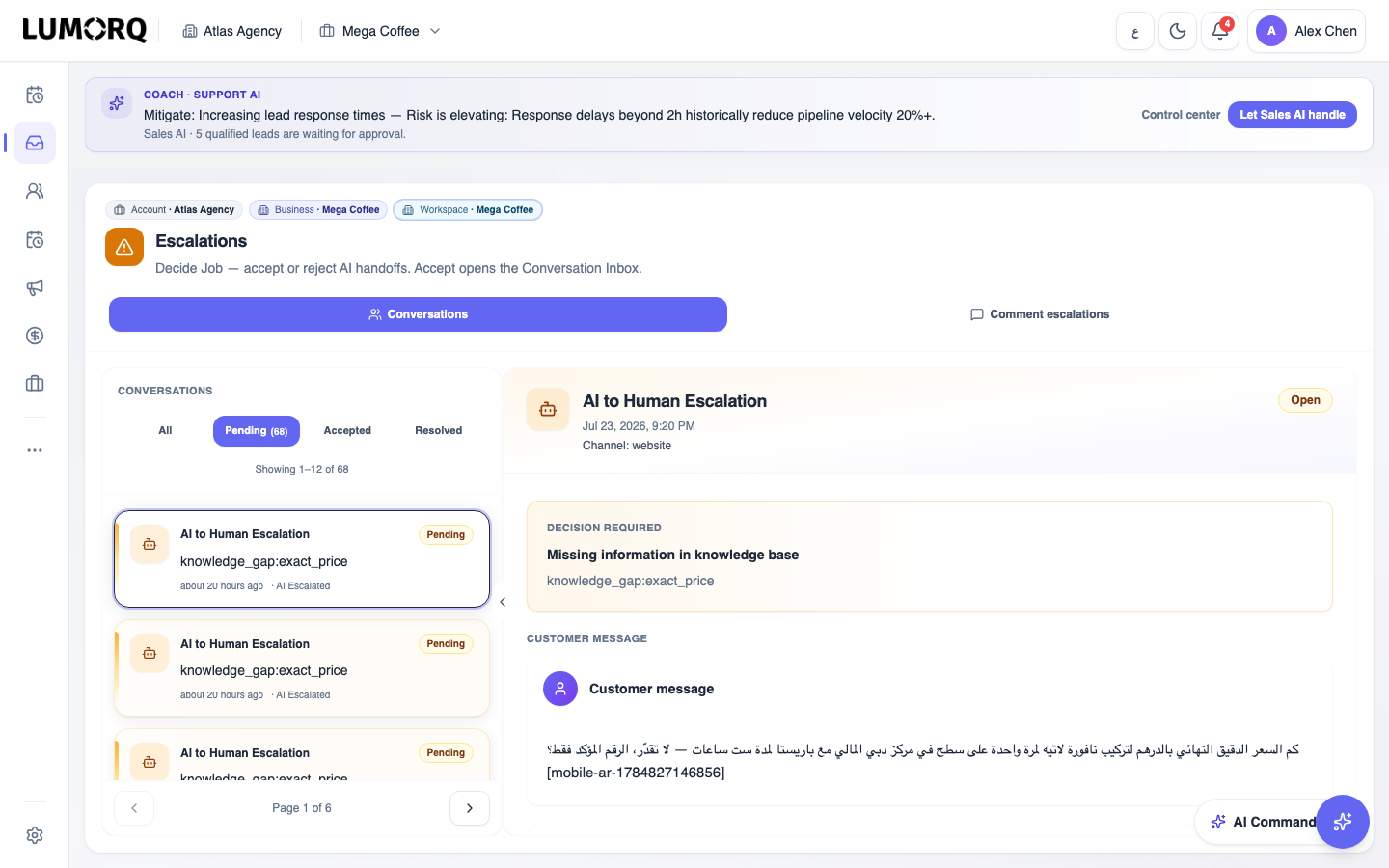The image size is (1389, 868).
Task: Click Pending badge on second escalation card
Action: (446, 644)
